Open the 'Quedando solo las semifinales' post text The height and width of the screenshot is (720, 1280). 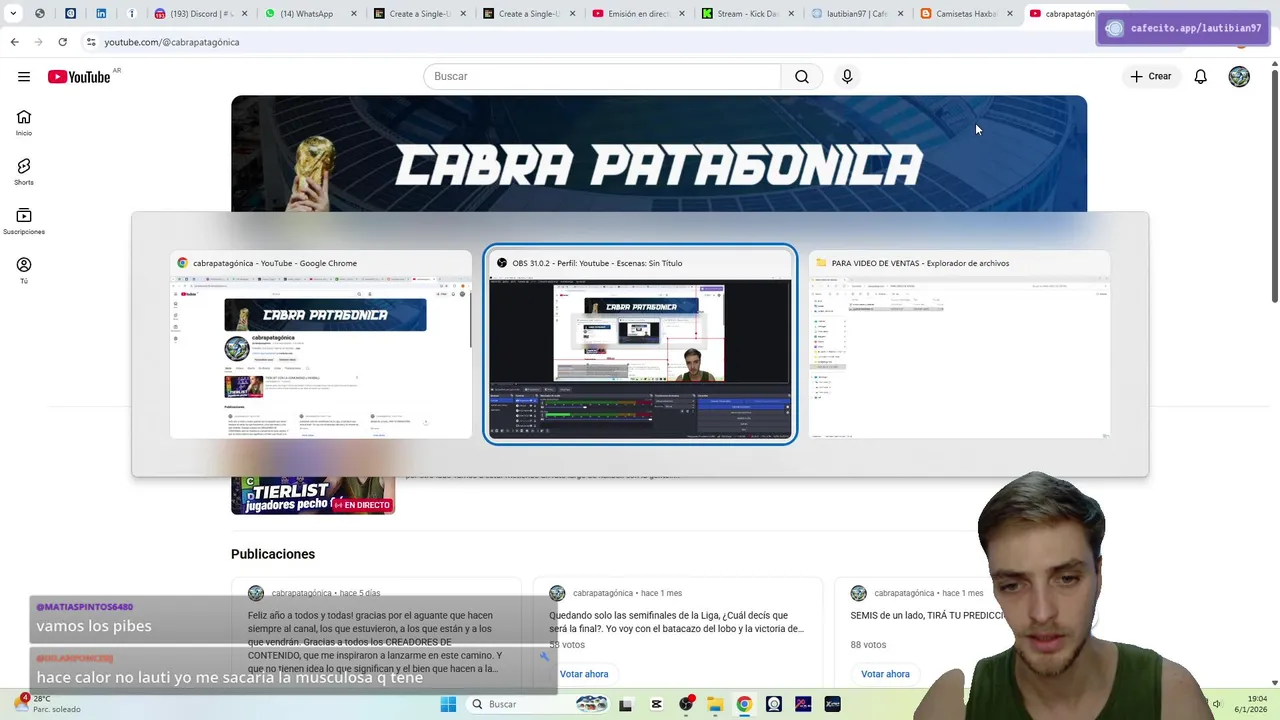[x=676, y=622]
